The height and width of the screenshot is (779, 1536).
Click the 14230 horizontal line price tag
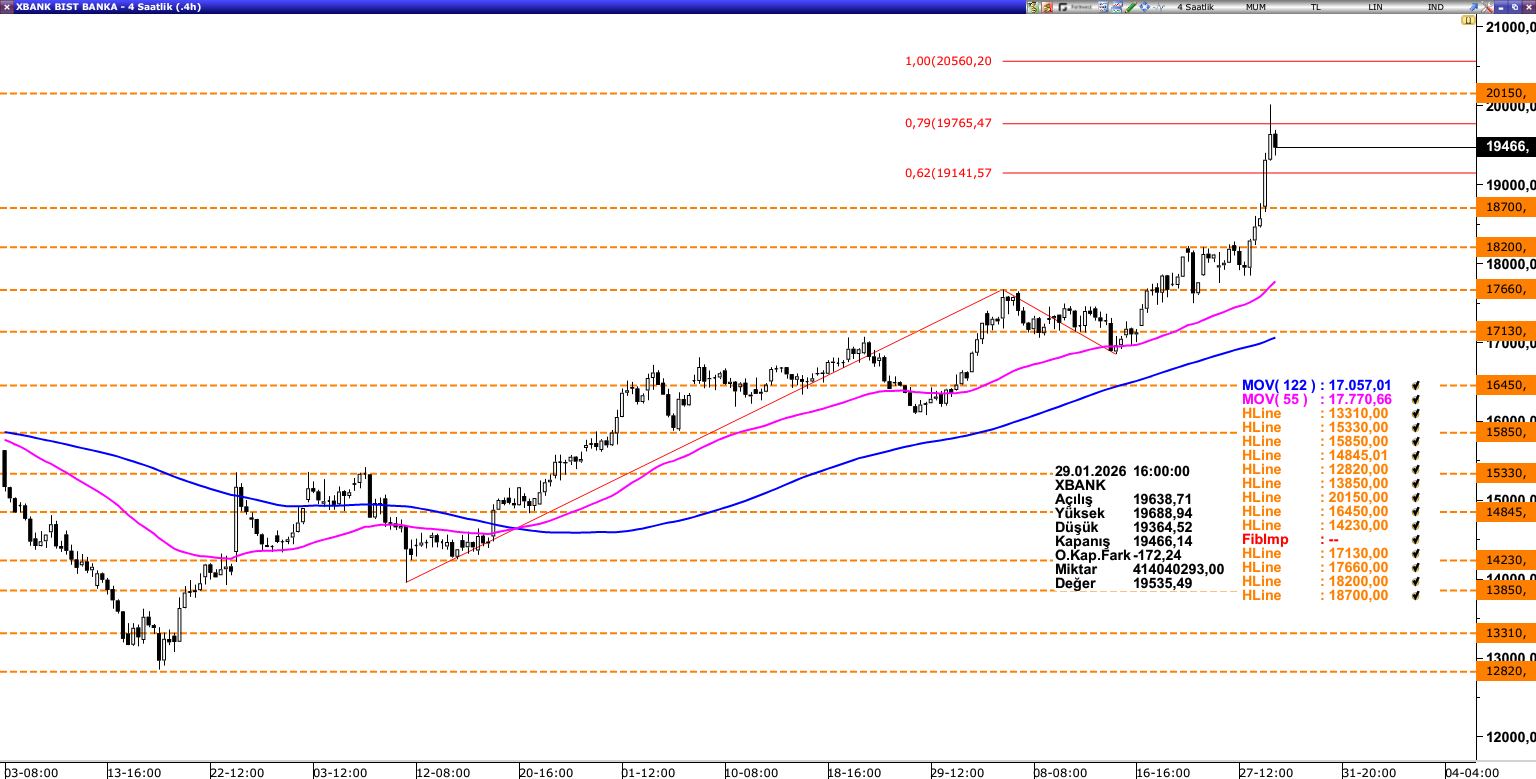(1506, 561)
